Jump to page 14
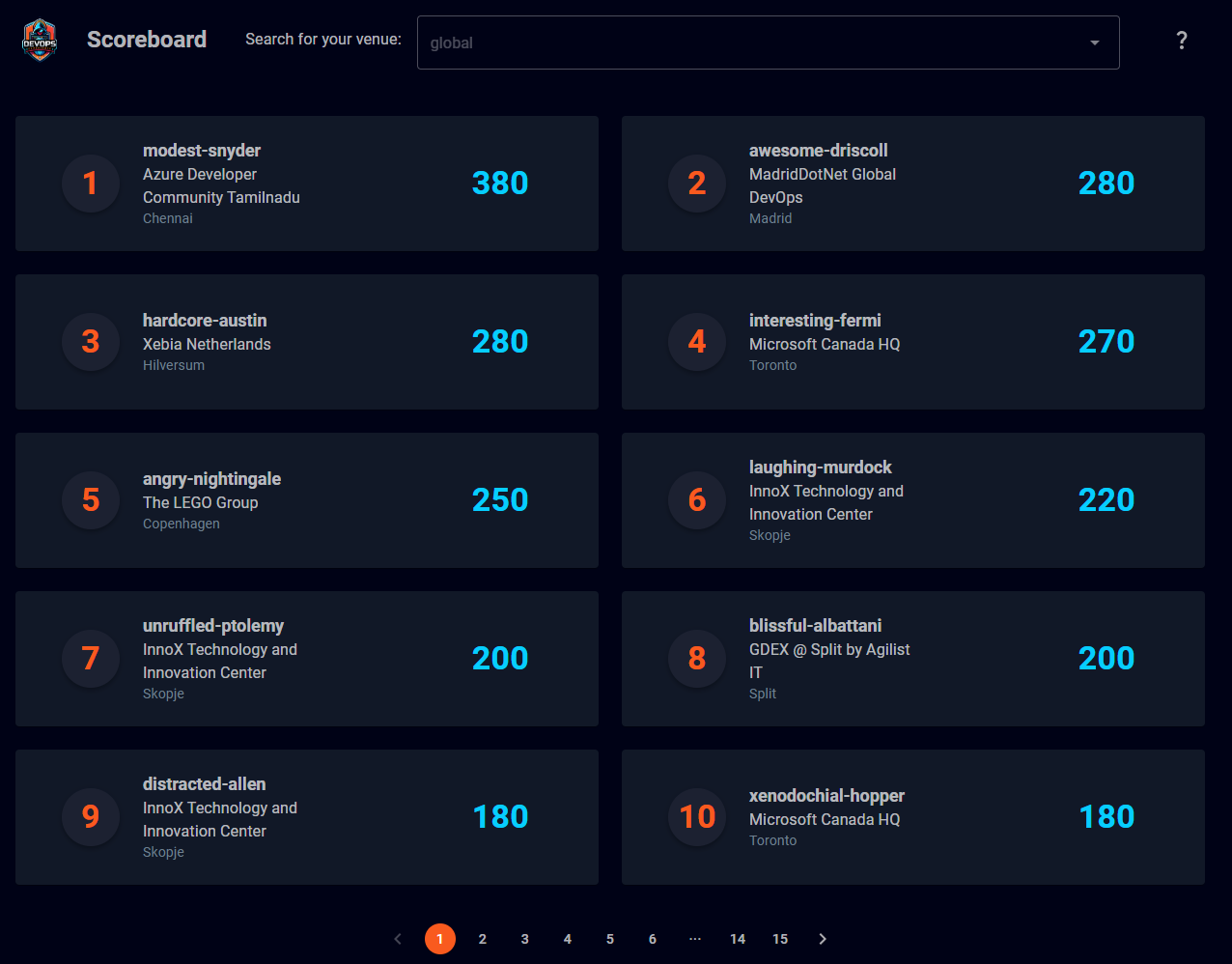The image size is (1232, 964). pos(738,939)
